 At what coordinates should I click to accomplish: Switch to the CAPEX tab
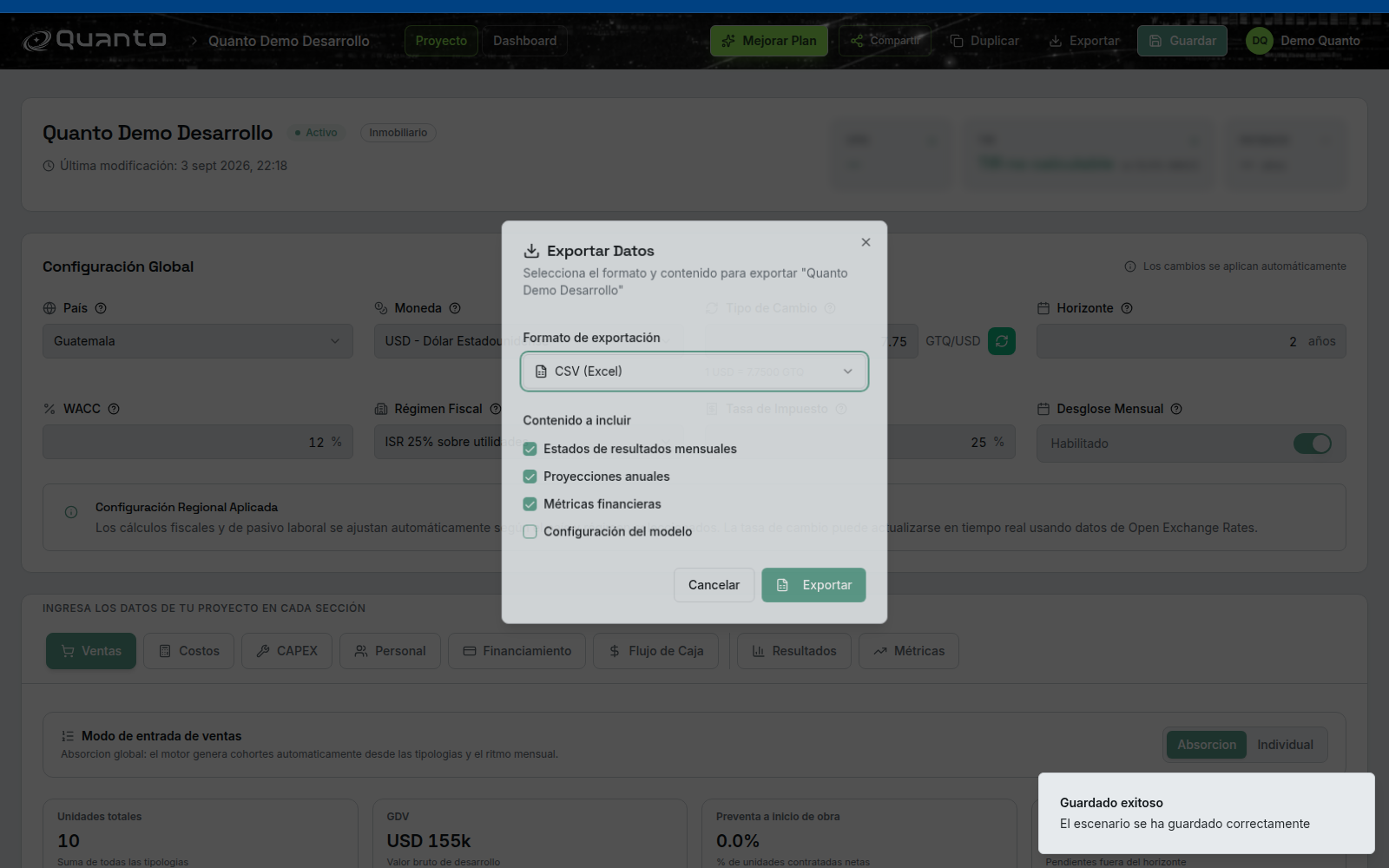pyautogui.click(x=287, y=651)
